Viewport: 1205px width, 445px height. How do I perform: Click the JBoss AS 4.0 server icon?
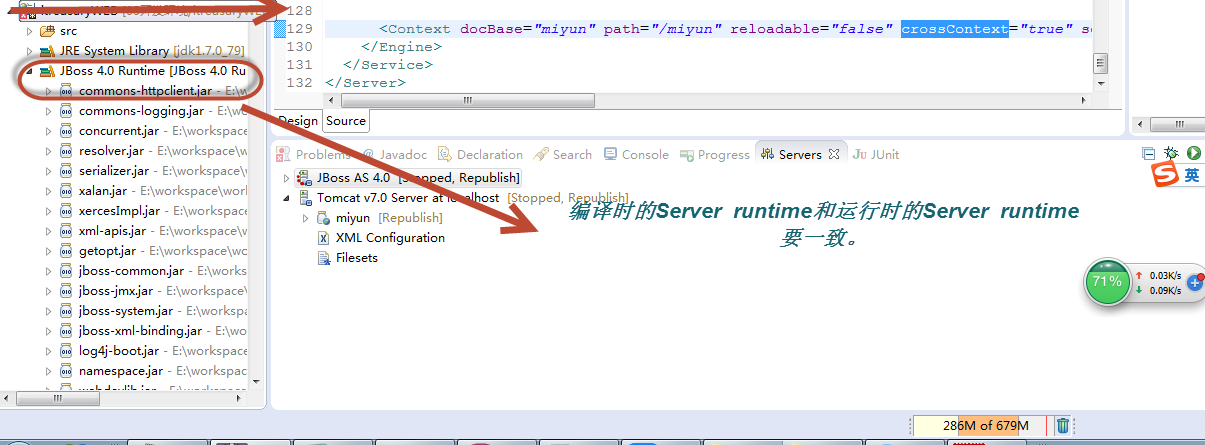pos(305,177)
